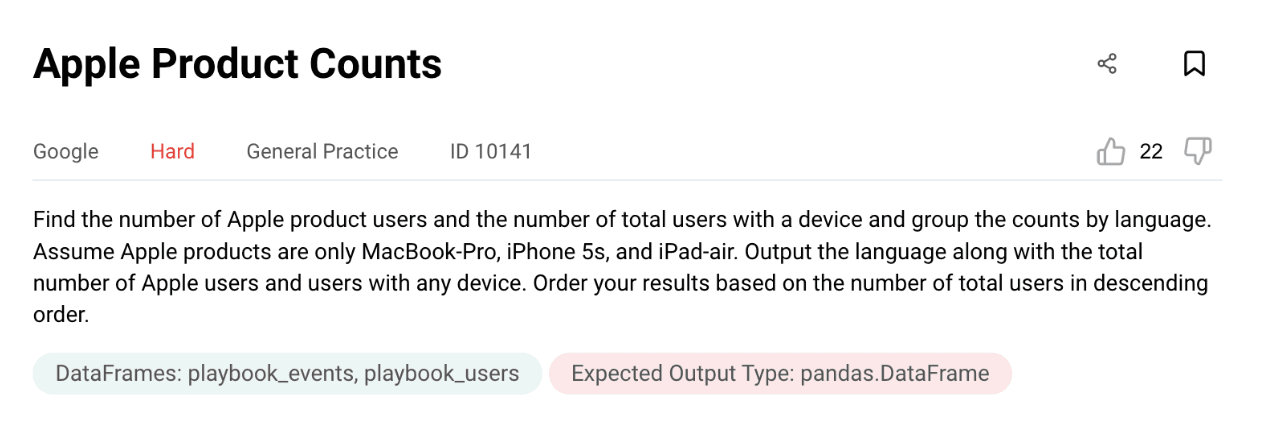Click the Apple Product Counts title
1264x425 pixels.
point(238,64)
